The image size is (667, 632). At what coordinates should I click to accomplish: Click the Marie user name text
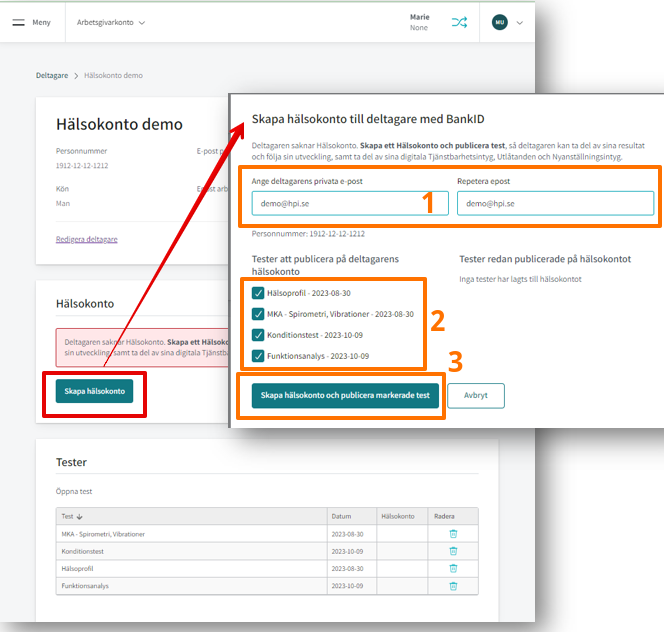pos(419,17)
